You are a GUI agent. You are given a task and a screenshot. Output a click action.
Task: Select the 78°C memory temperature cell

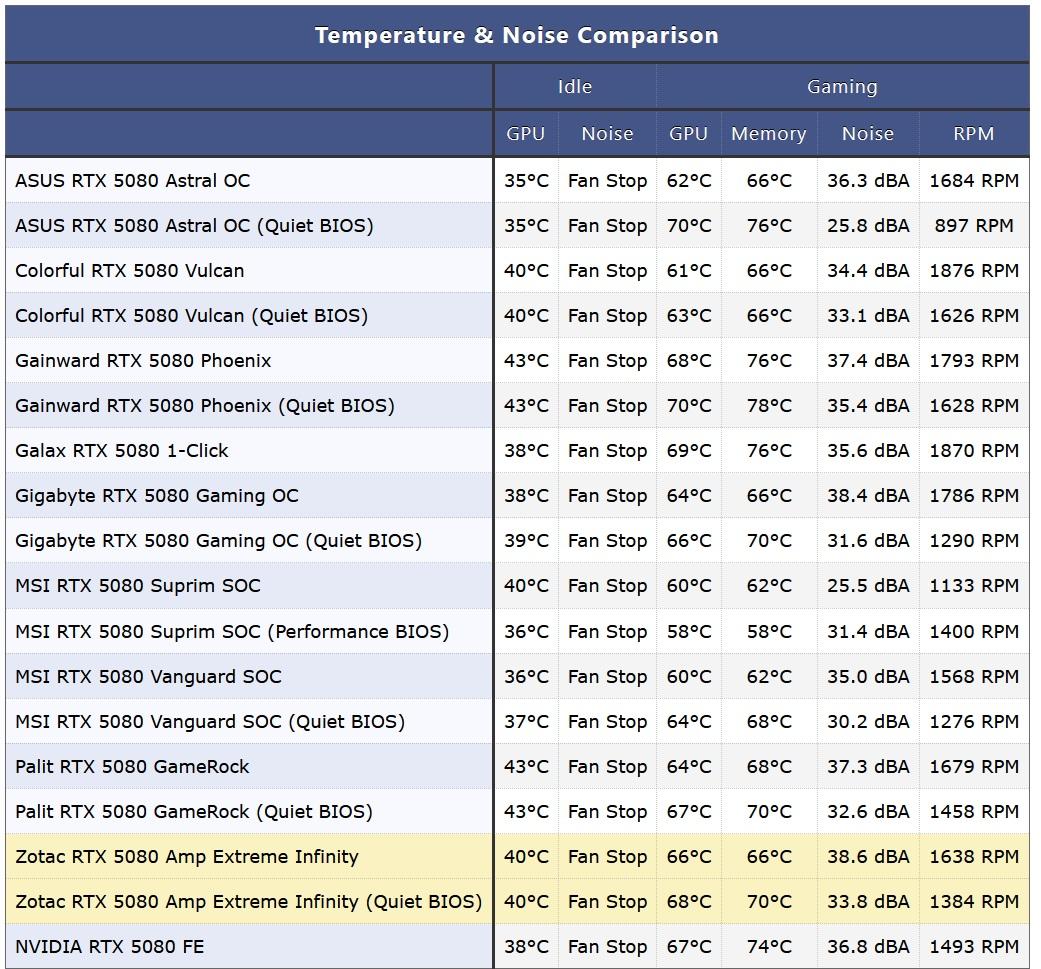[768, 406]
